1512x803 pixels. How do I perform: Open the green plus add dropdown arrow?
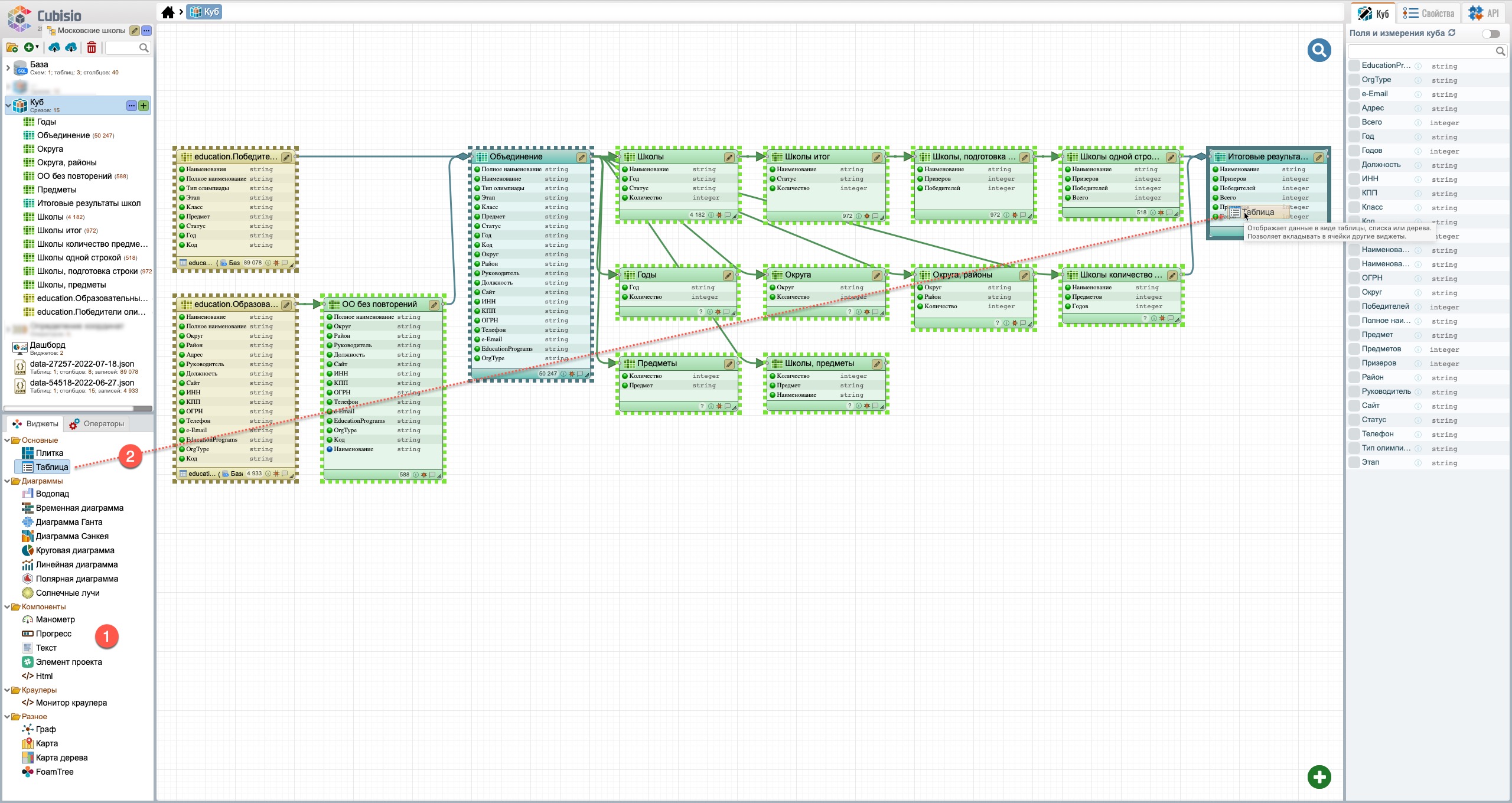38,47
